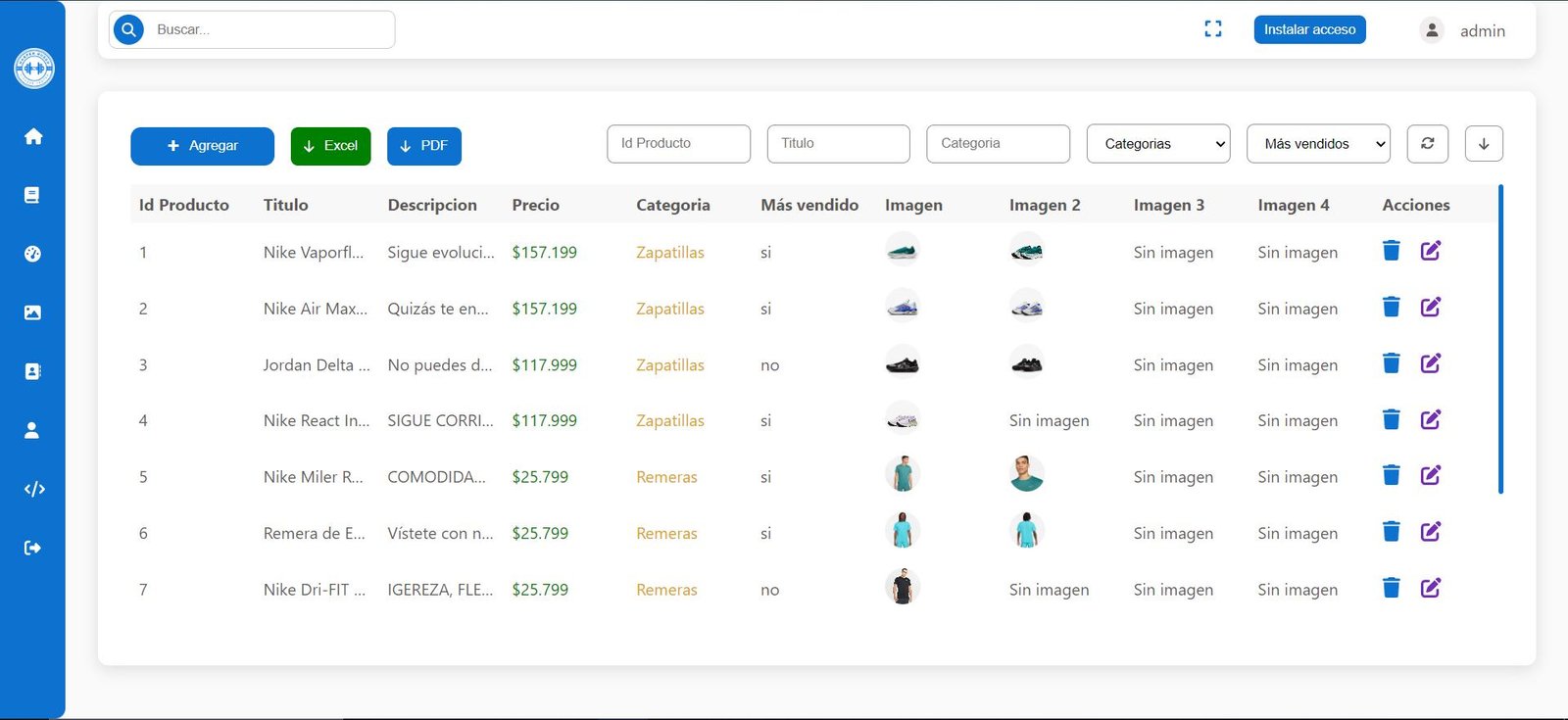Click the Precio column header

[535, 205]
